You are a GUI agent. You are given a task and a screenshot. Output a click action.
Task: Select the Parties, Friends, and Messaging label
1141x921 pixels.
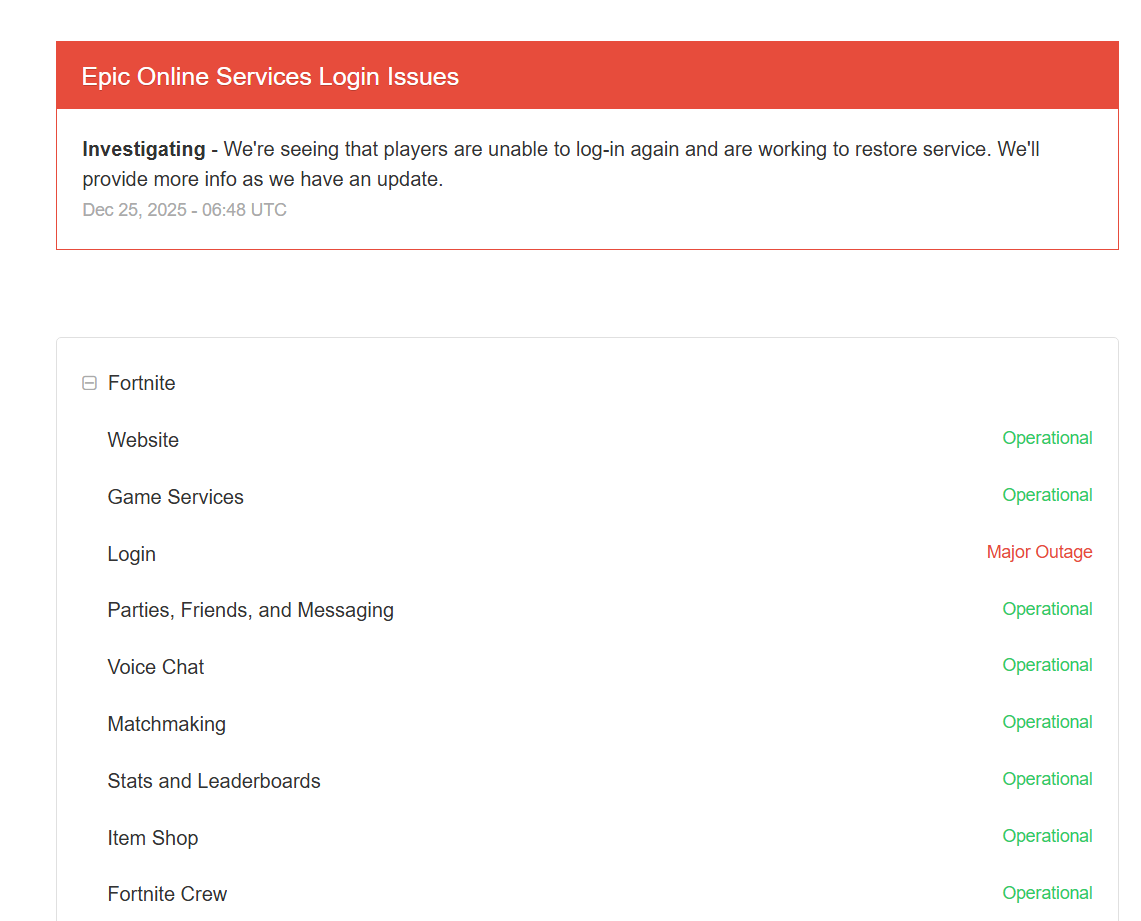coord(250,610)
